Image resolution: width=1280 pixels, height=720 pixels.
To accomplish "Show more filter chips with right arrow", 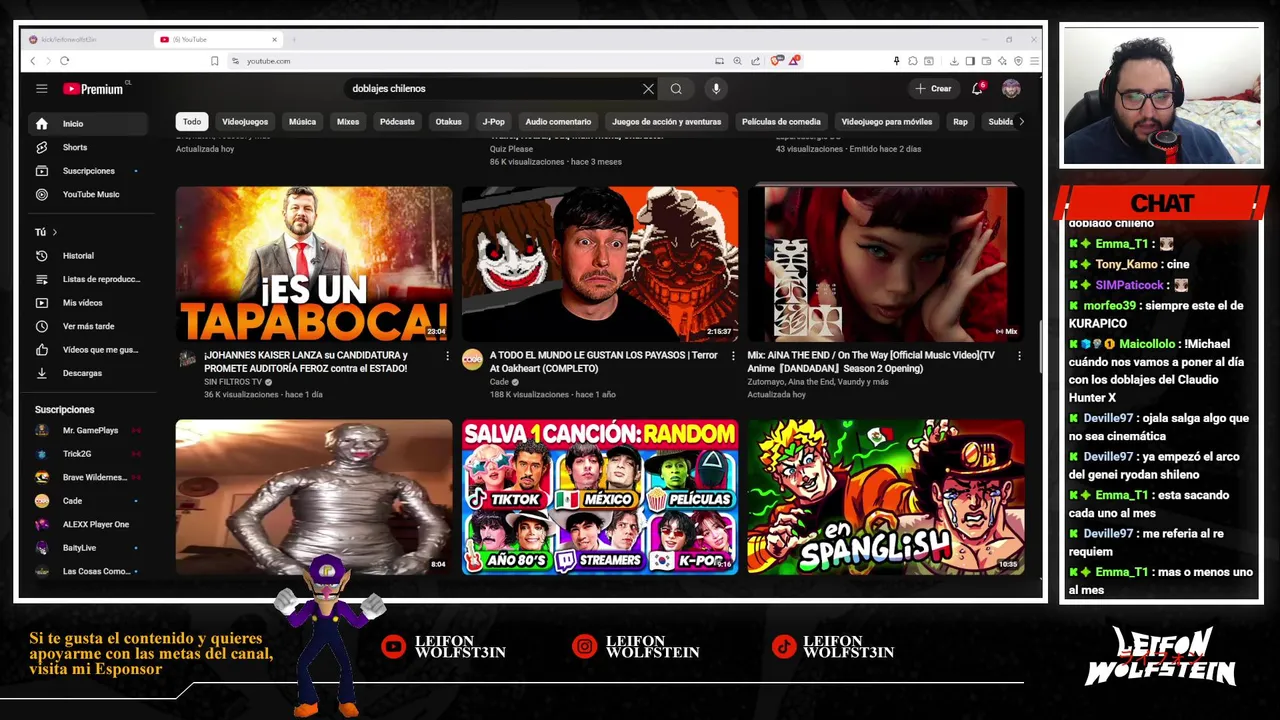I will [1020, 122].
